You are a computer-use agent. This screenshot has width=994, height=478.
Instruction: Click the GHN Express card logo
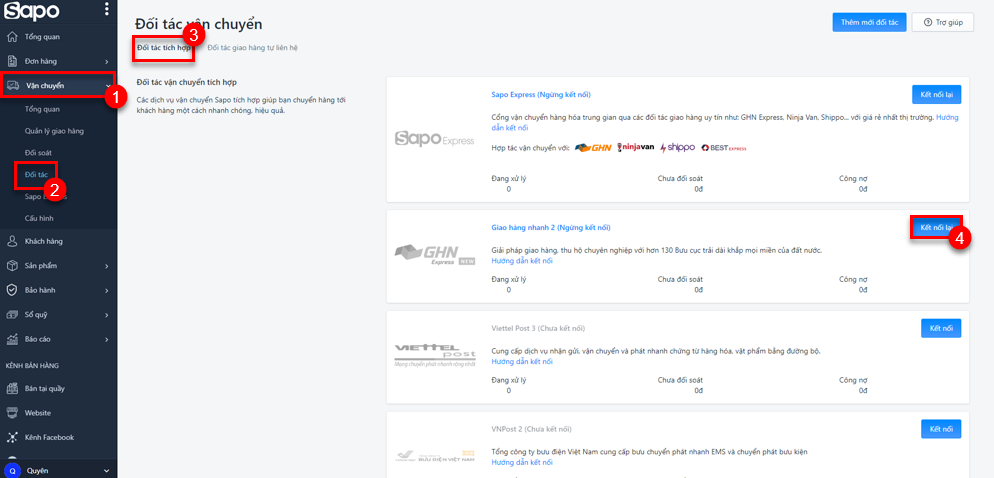[434, 254]
